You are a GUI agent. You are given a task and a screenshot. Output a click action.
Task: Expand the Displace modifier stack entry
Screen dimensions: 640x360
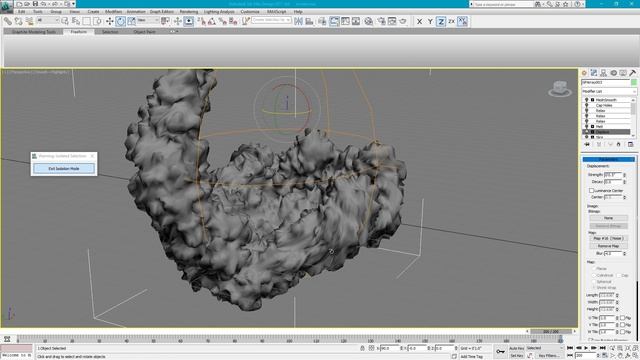pos(592,132)
